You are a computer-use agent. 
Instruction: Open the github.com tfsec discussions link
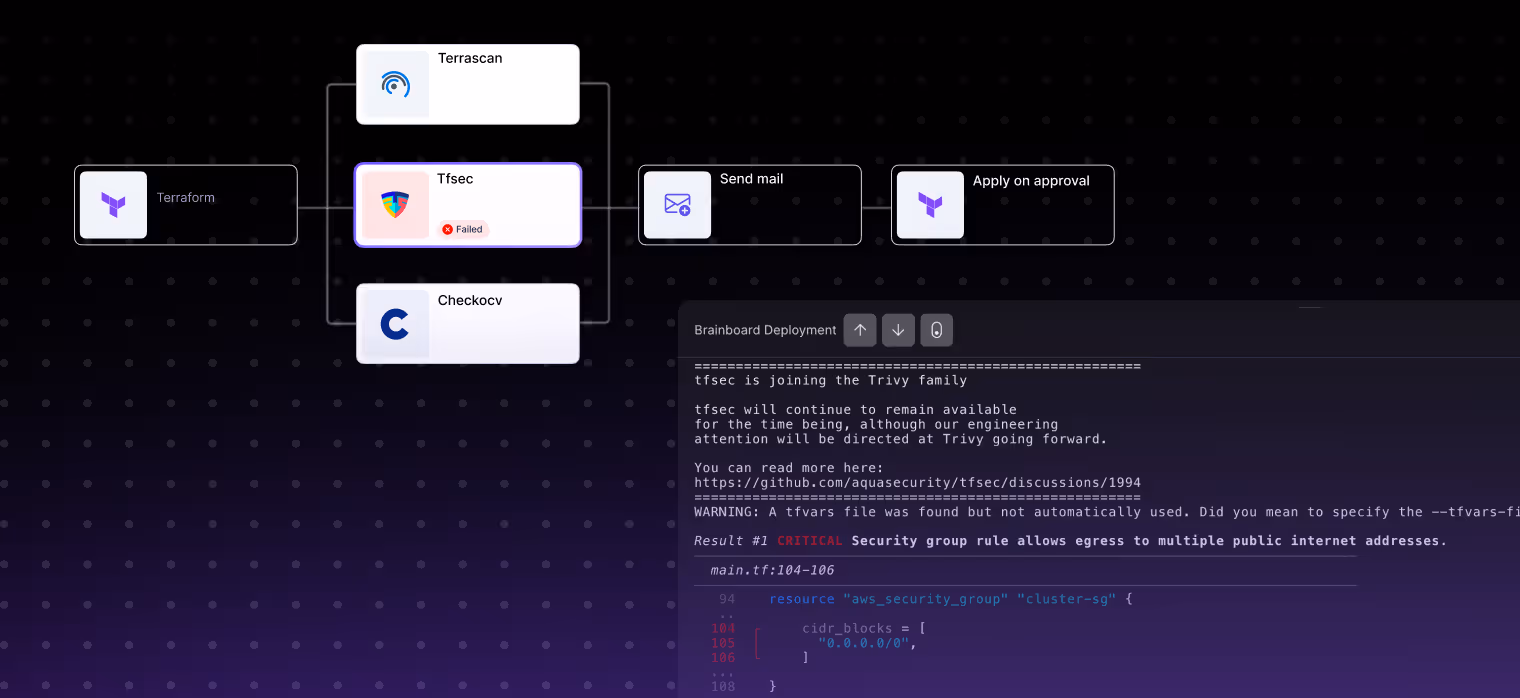pos(917,482)
